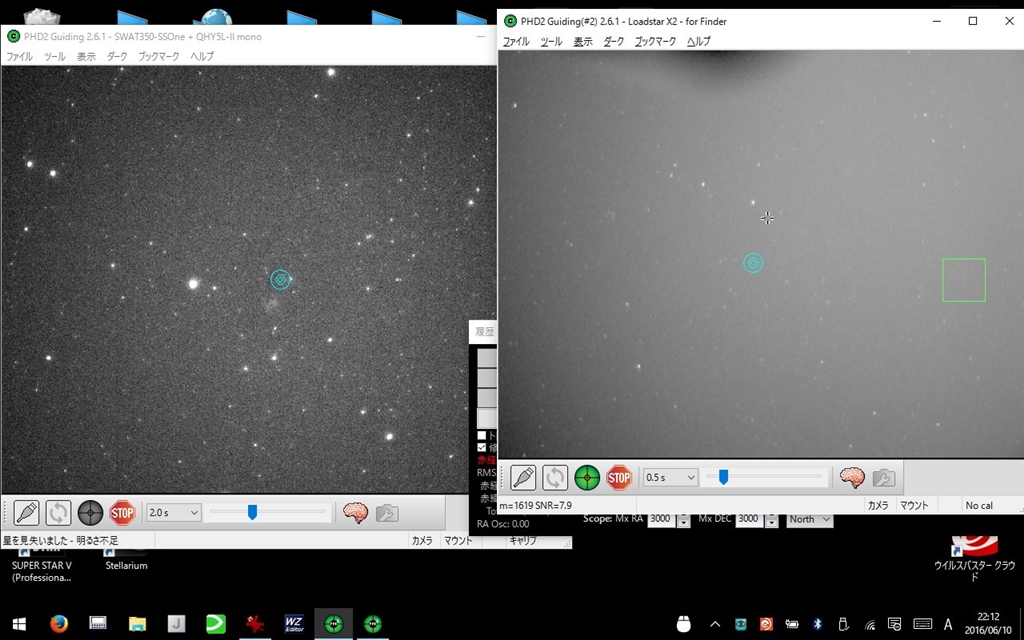Switch to the second PHD2 taskbar icon
1024x640 pixels.
pos(372,624)
